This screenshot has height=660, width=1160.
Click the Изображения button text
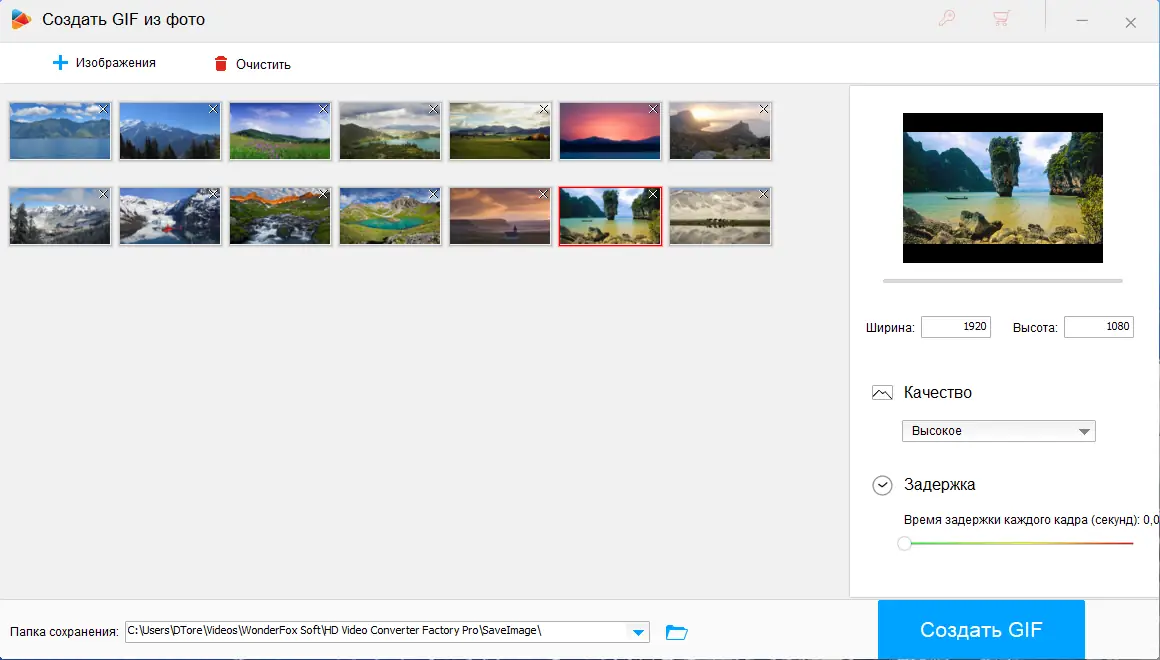click(x=114, y=62)
